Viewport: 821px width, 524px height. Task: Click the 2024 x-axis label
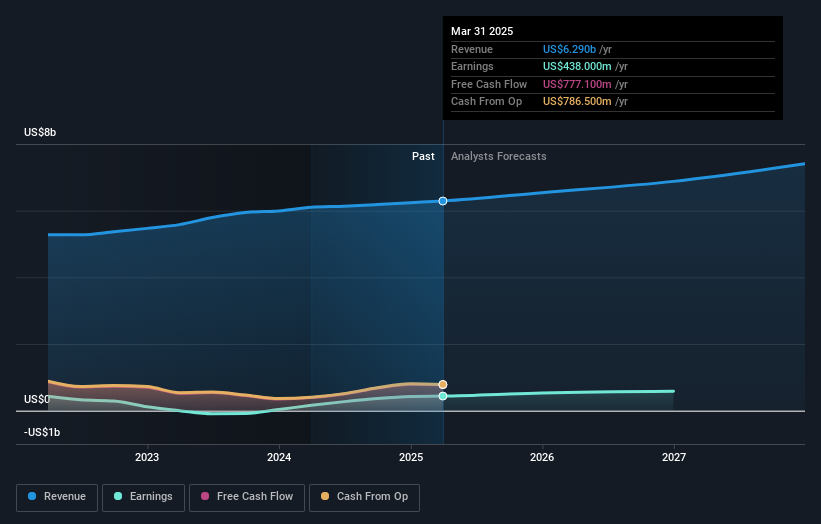(x=279, y=457)
